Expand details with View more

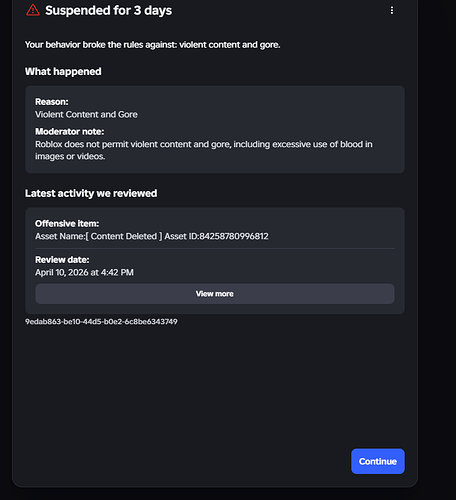(215, 294)
